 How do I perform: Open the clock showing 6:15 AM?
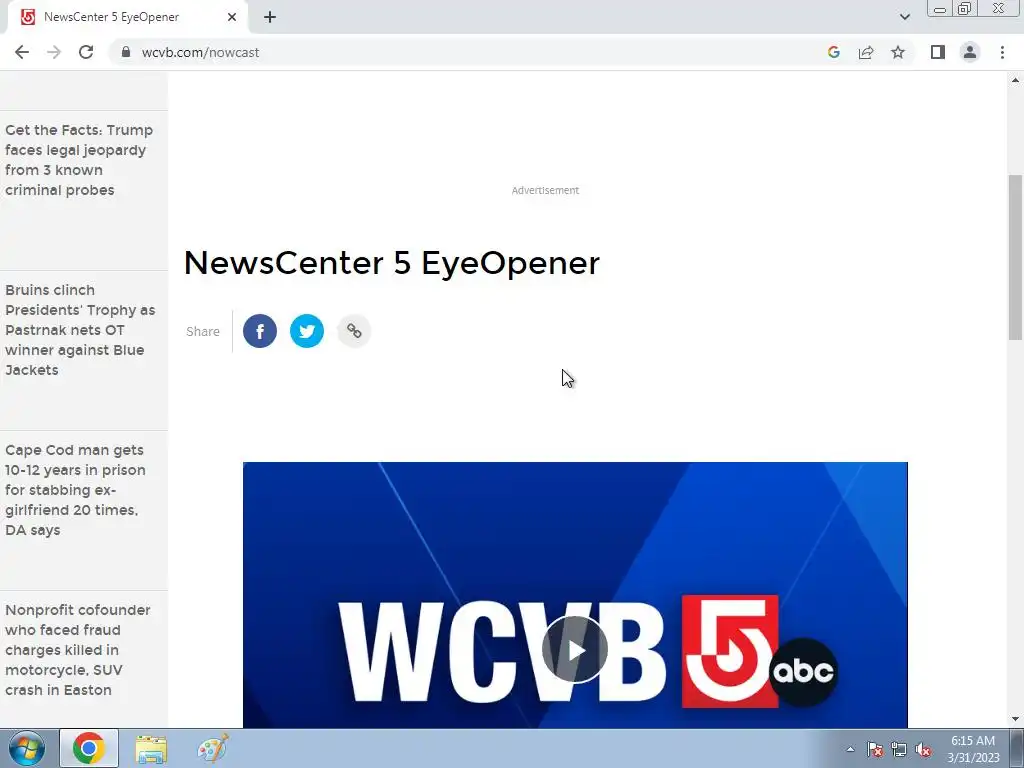[x=973, y=749]
